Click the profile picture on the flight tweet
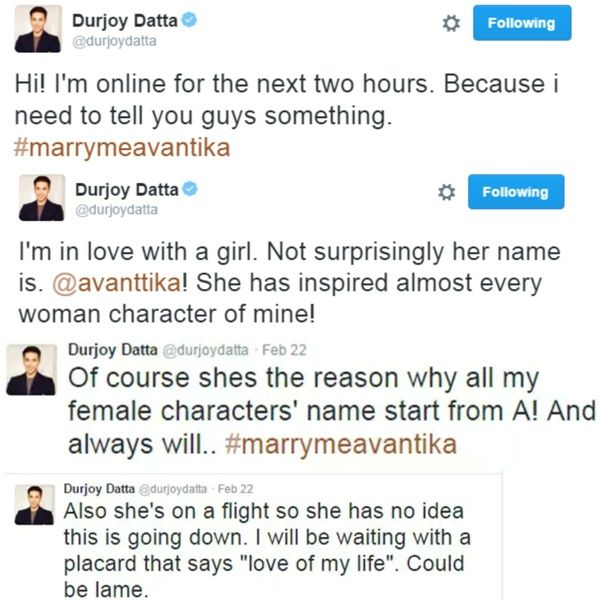Screen dimensions: 600x600 pyautogui.click(x=34, y=505)
